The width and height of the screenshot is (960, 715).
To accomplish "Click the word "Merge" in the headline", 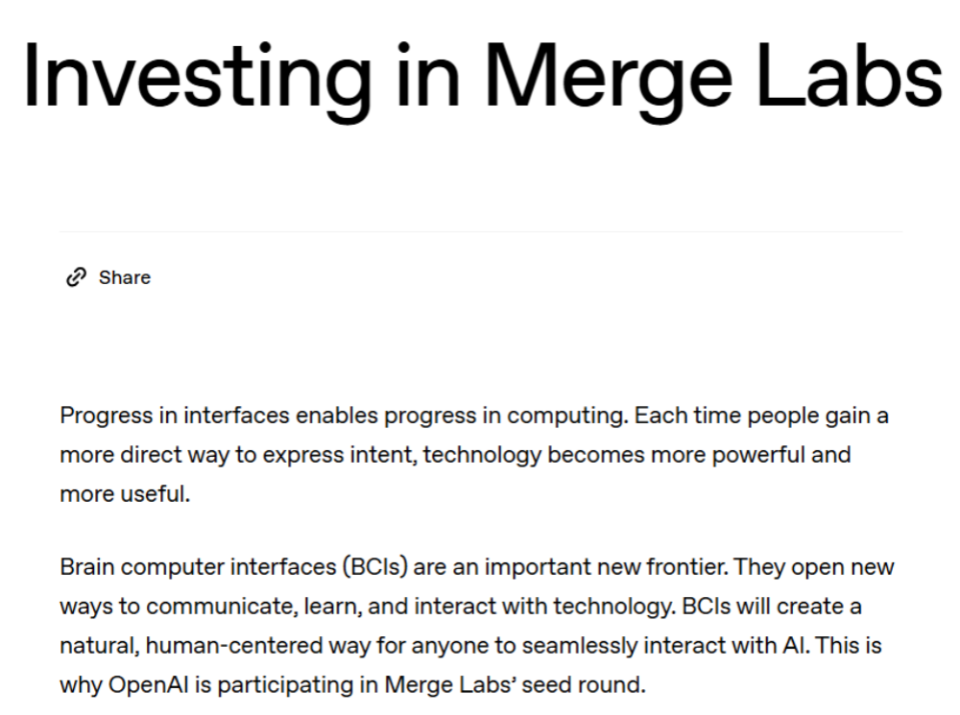I will [597, 76].
